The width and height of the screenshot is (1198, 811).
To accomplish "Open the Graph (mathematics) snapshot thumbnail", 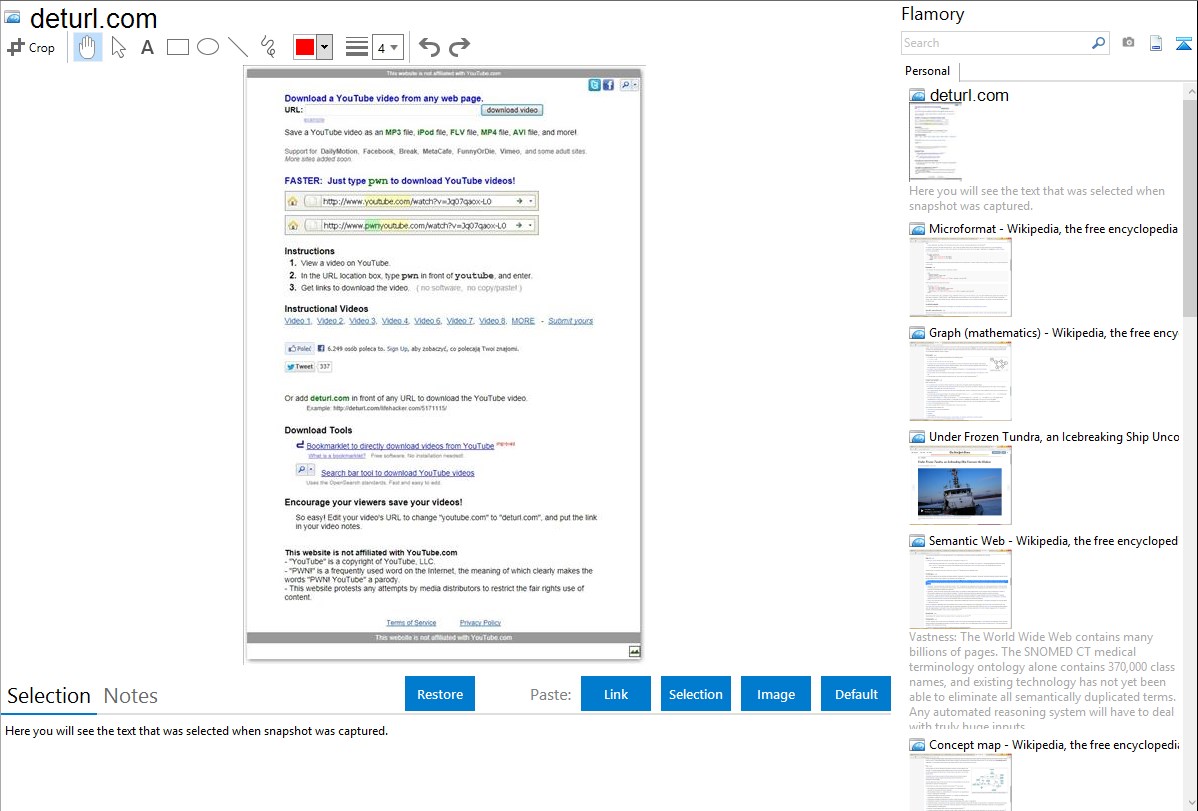I will tap(960, 381).
